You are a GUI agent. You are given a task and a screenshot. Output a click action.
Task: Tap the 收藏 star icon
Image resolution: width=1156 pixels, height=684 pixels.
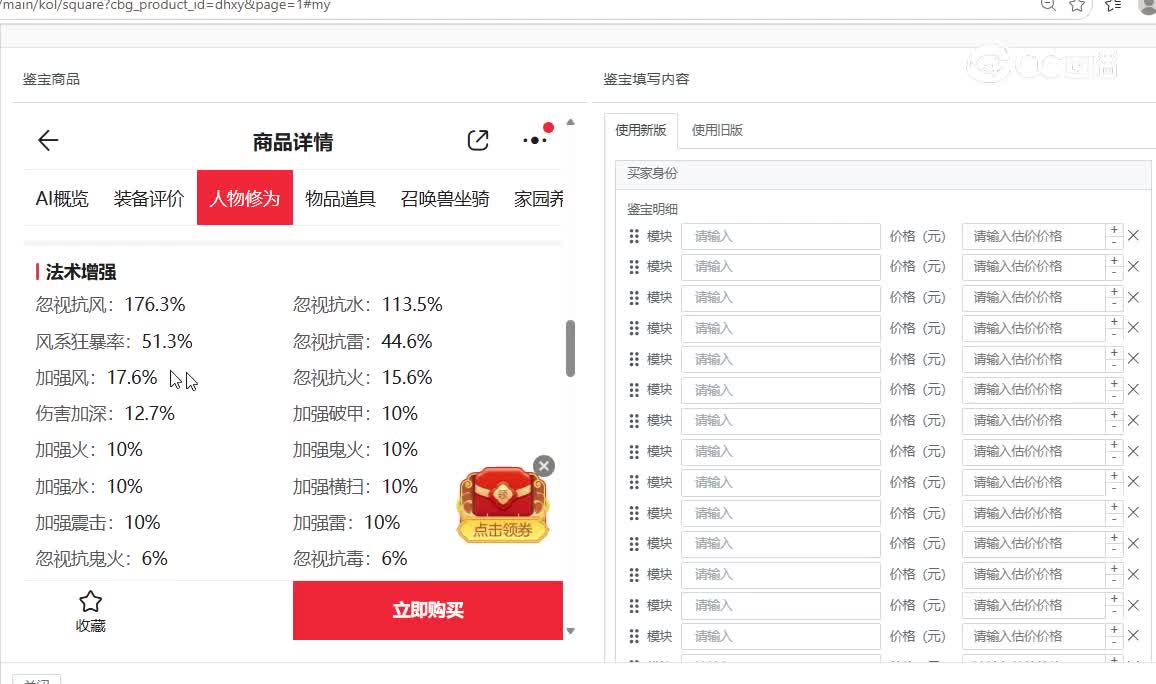point(90,601)
